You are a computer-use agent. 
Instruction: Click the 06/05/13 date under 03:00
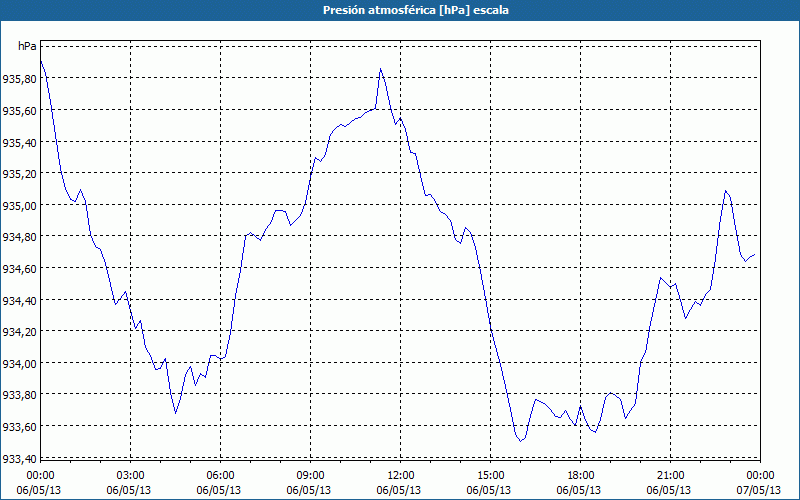tap(129, 490)
